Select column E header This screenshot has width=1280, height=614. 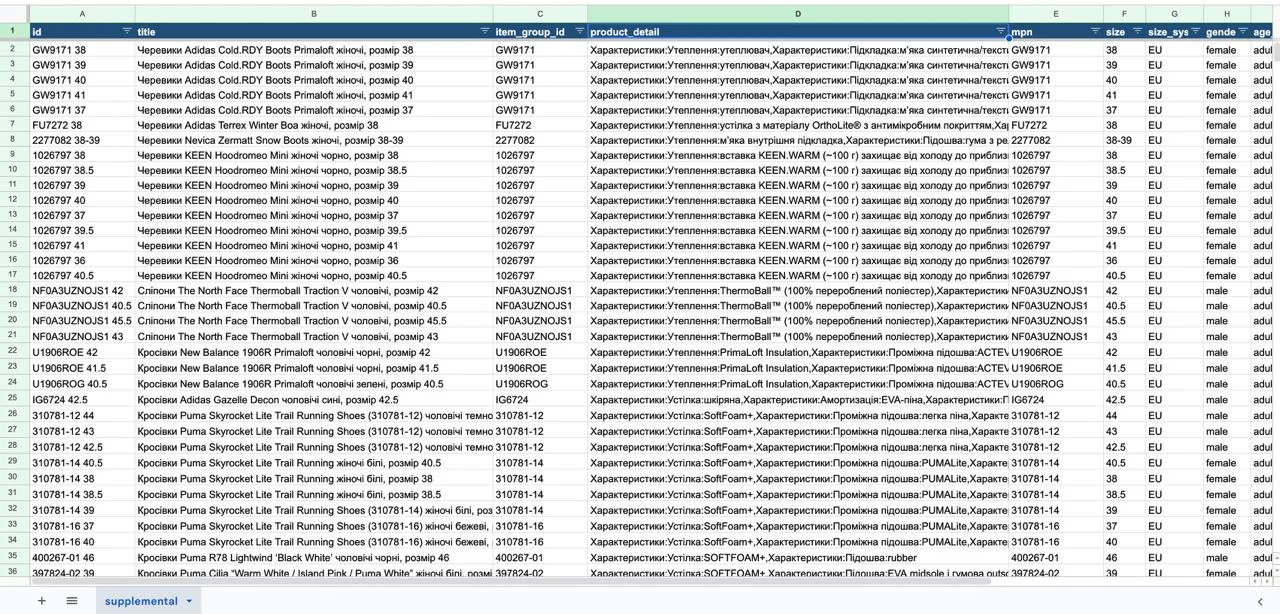[x=1056, y=14]
